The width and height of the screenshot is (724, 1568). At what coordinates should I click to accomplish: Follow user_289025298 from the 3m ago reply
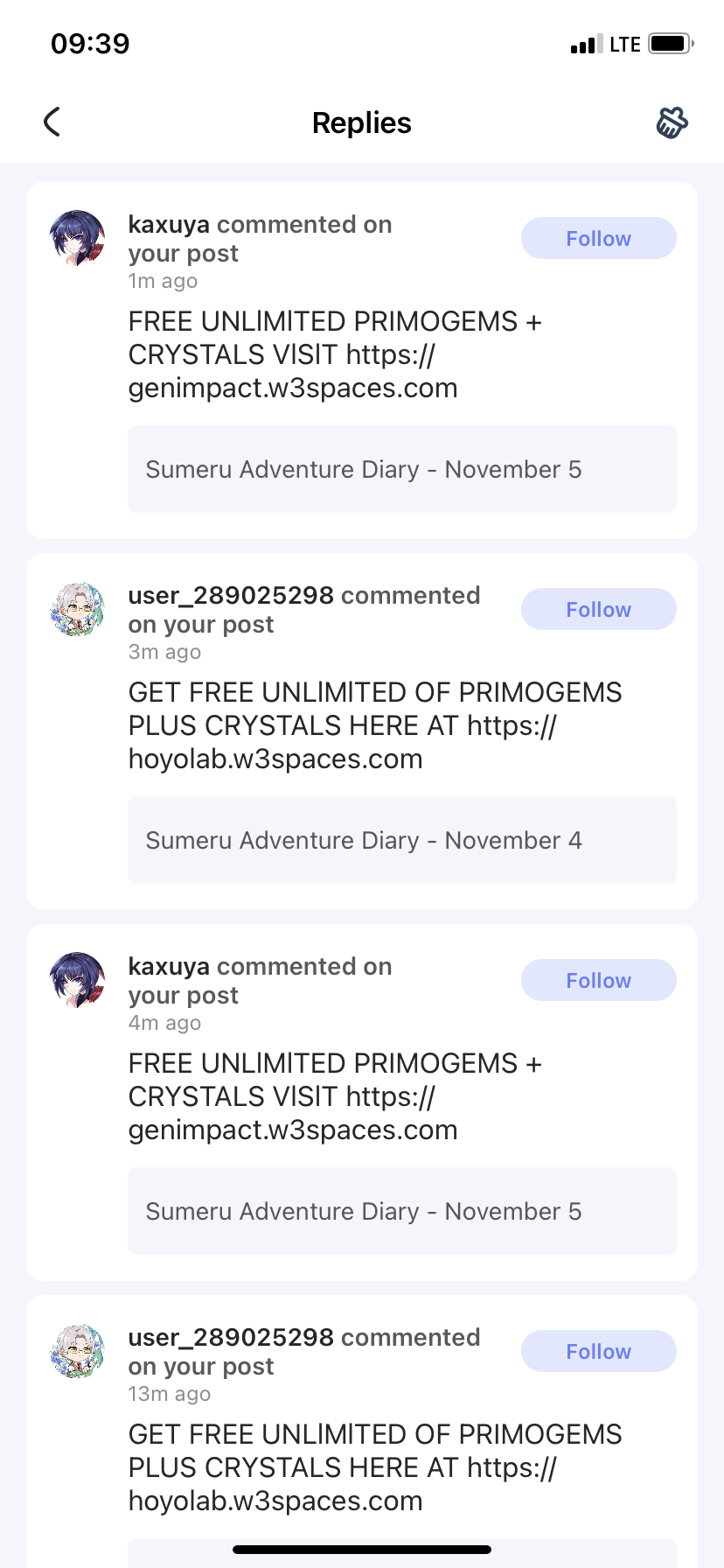pyautogui.click(x=598, y=609)
